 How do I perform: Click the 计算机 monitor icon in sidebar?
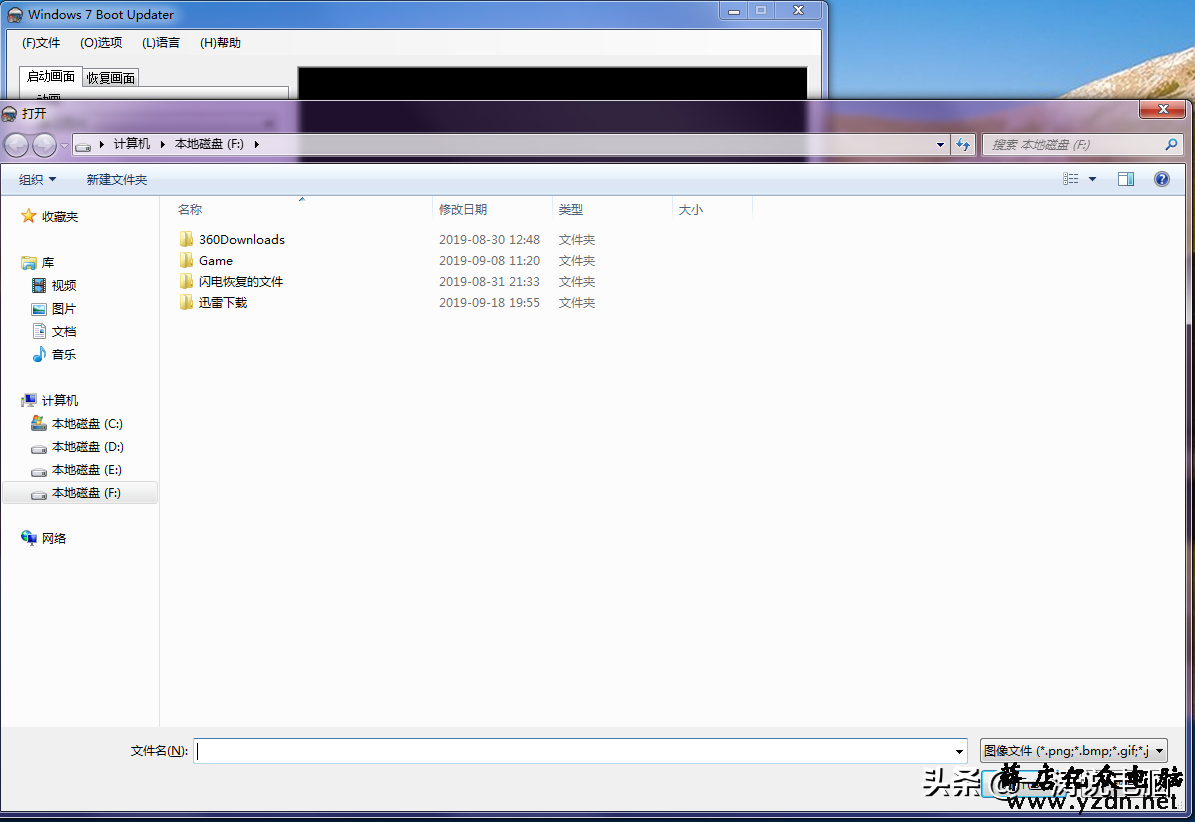click(x=29, y=400)
